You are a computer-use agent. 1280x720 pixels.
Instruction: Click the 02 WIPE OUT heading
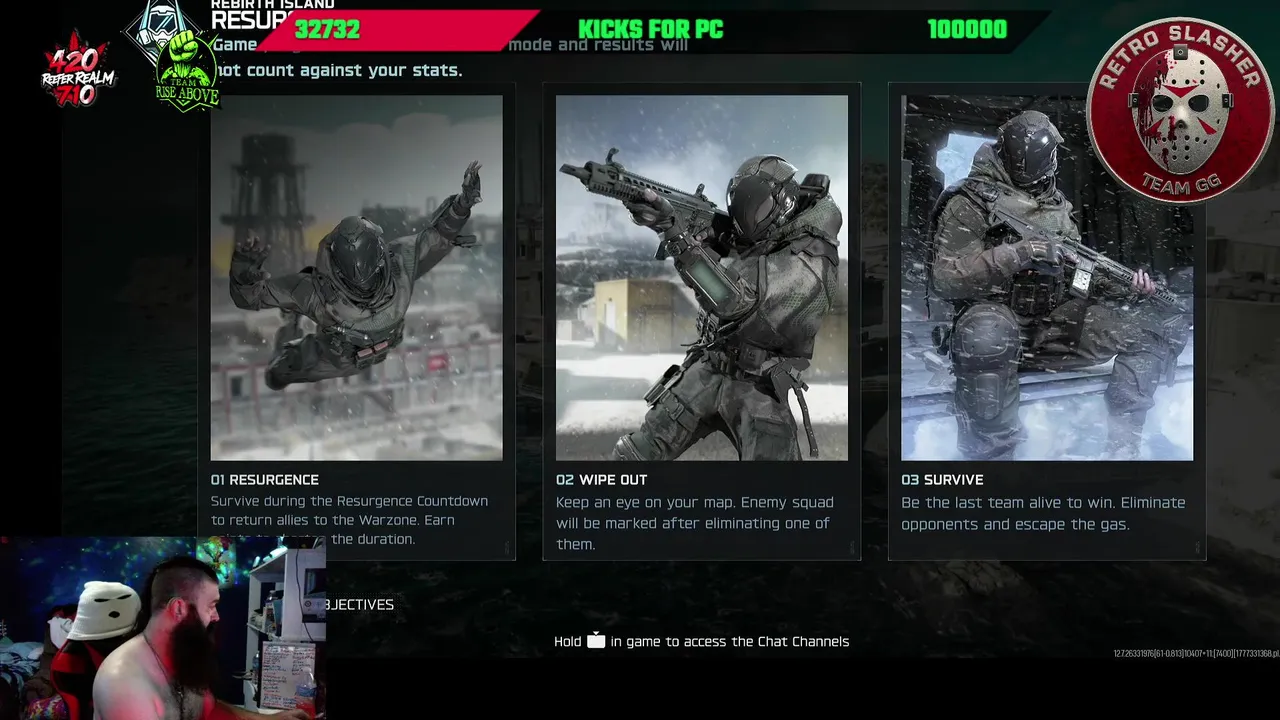(x=602, y=480)
